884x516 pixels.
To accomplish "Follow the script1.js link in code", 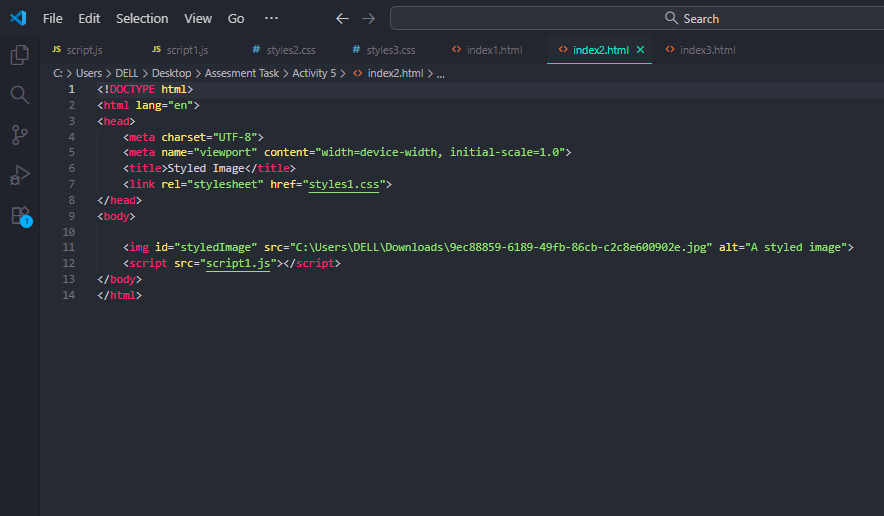I will (239, 263).
